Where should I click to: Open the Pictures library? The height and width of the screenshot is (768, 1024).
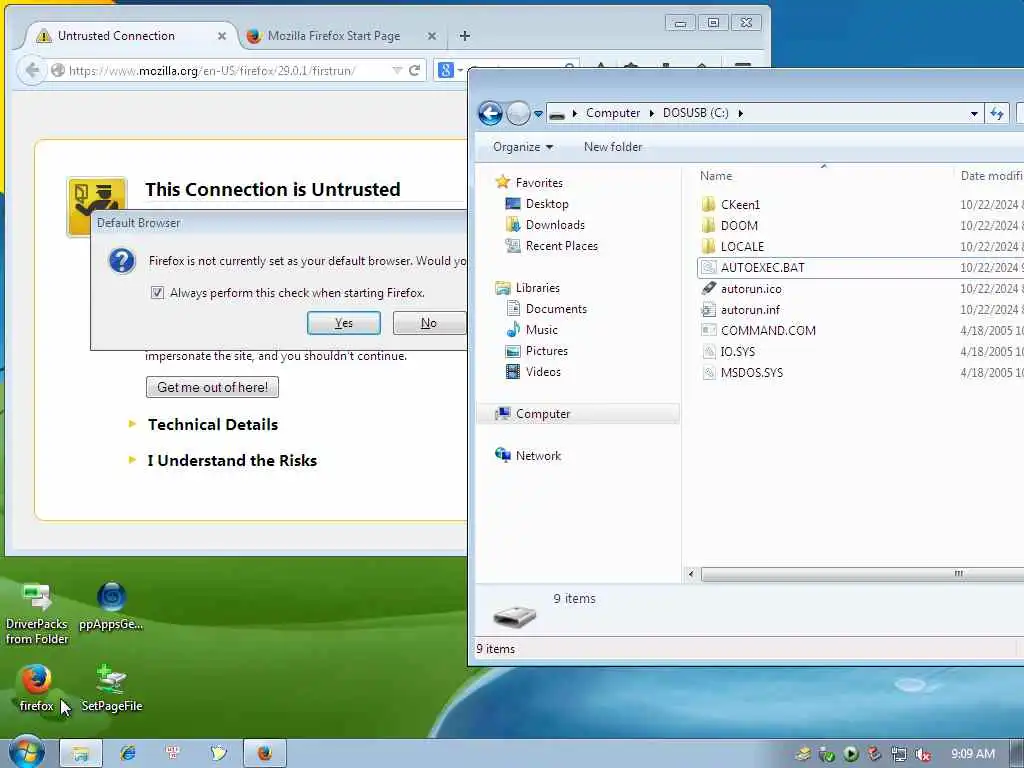click(x=547, y=351)
